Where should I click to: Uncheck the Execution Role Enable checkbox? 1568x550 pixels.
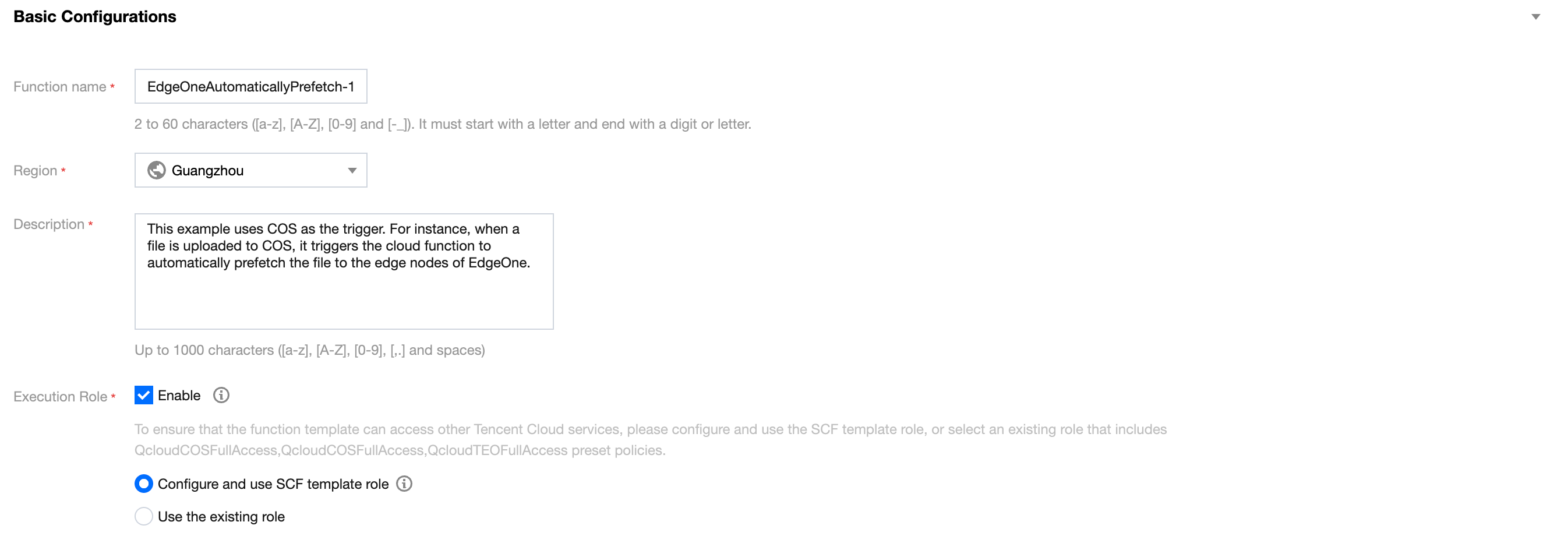(144, 396)
